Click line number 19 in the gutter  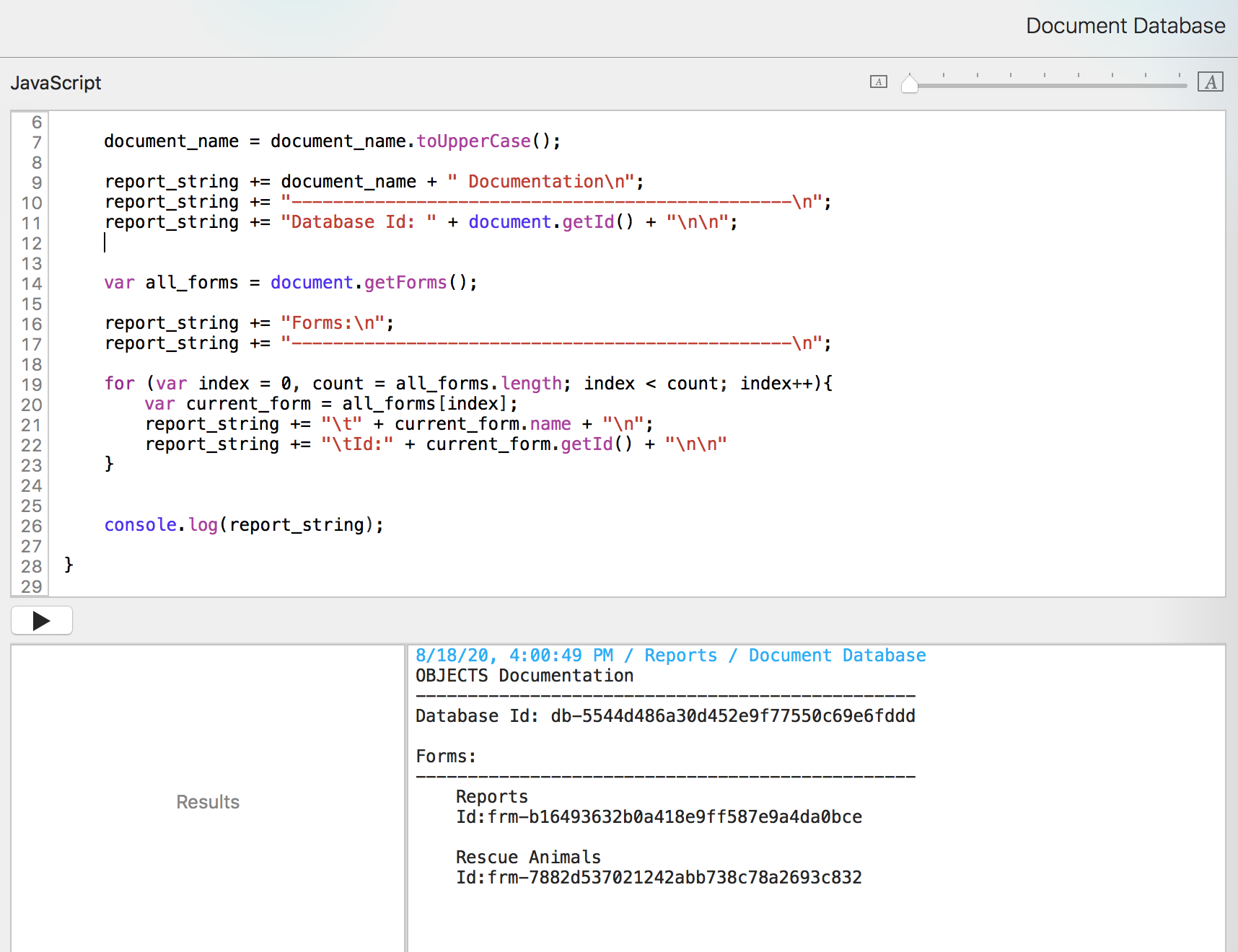point(31,384)
